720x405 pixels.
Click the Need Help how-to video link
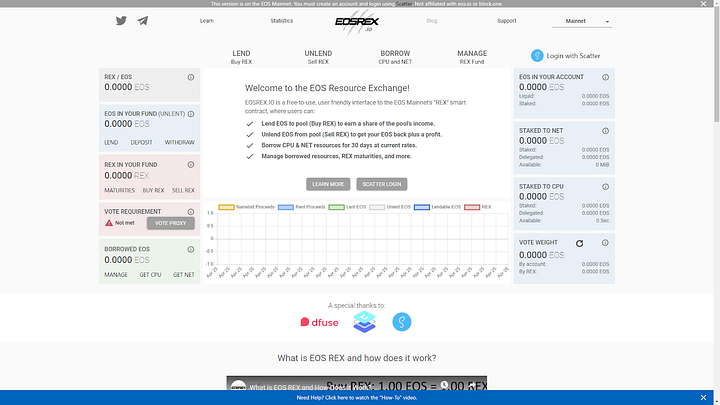tap(357, 398)
